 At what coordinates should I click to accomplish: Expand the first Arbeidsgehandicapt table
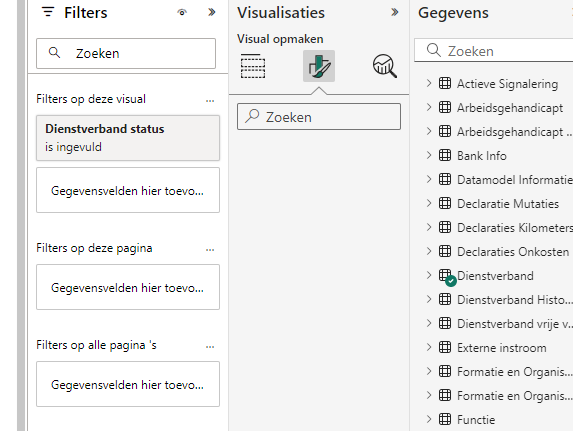click(x=429, y=107)
